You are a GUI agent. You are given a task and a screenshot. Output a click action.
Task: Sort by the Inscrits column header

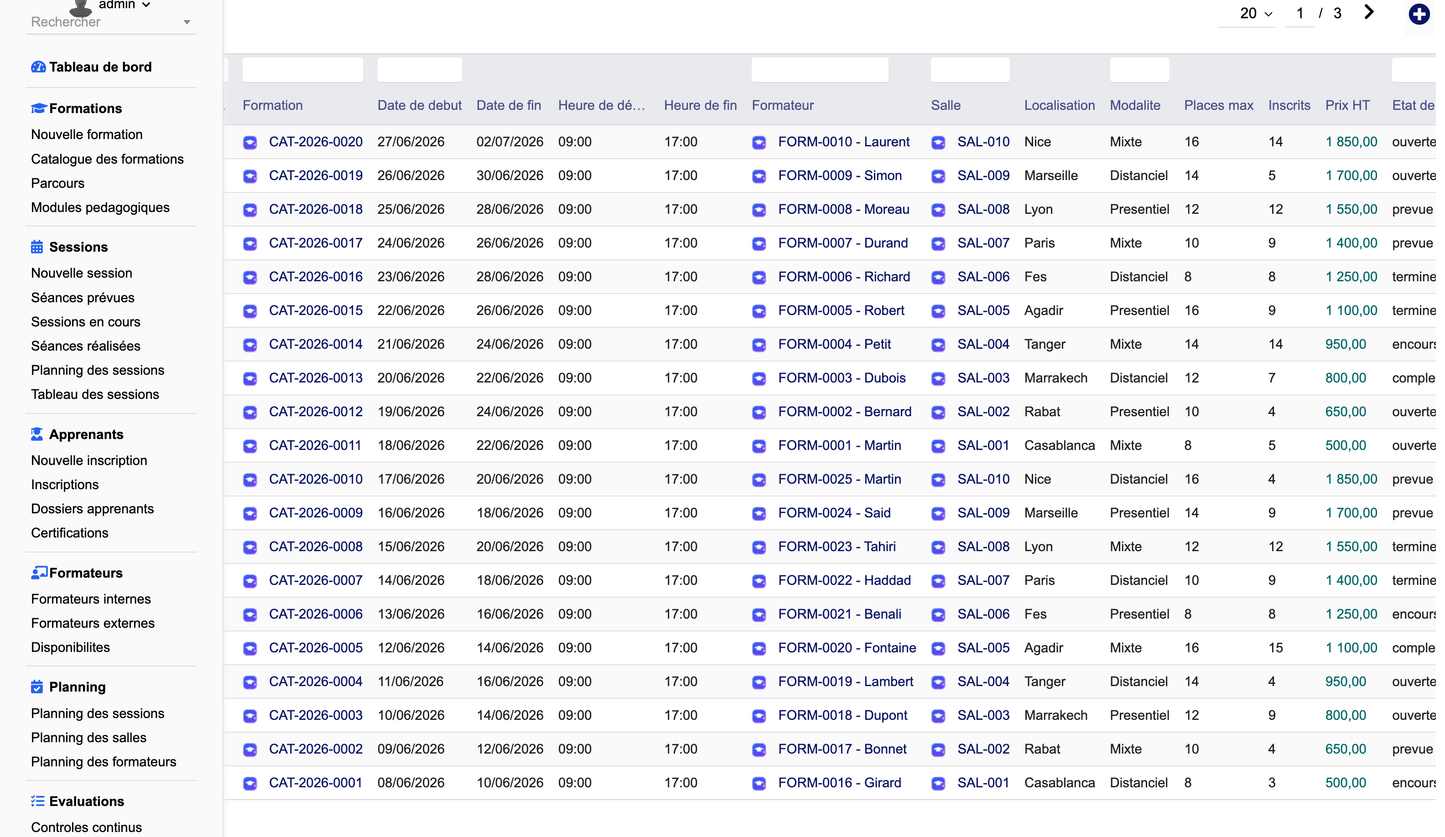1289,105
